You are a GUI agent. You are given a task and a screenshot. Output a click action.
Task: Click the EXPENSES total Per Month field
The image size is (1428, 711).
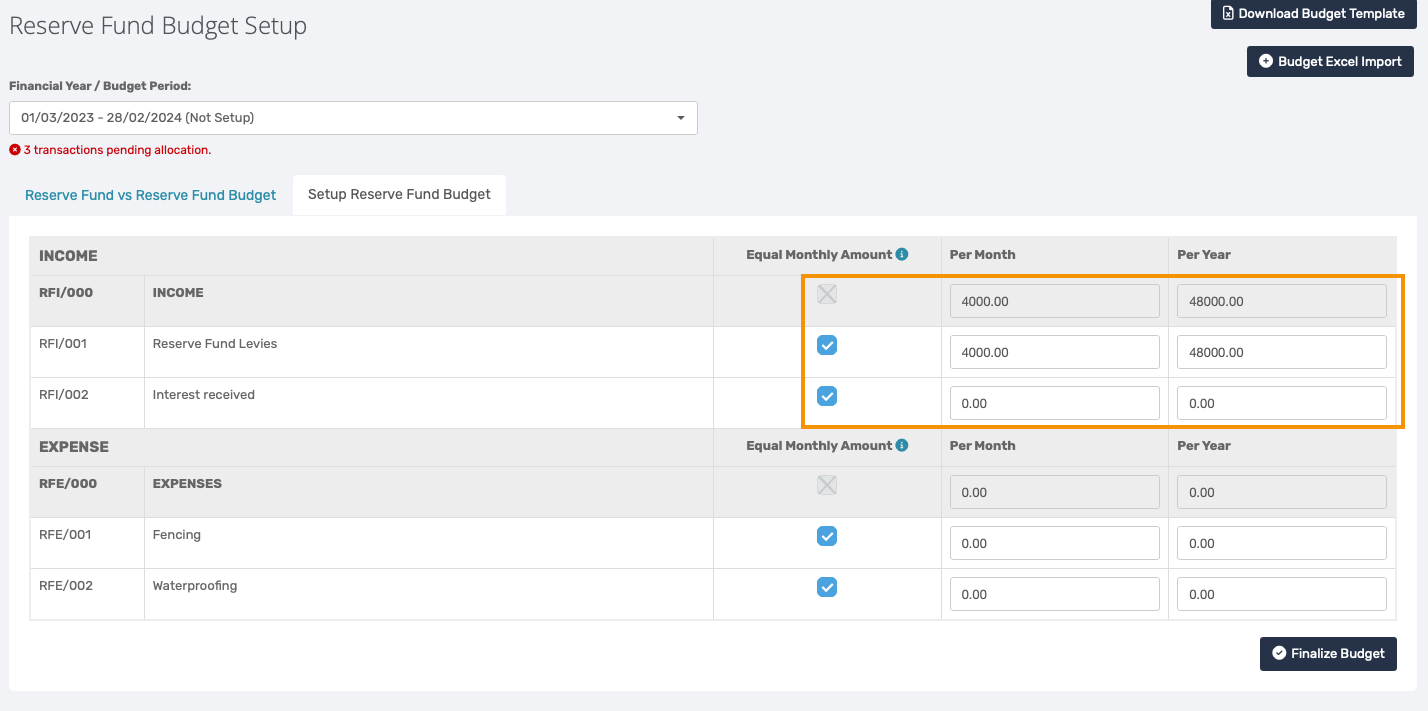click(1055, 492)
